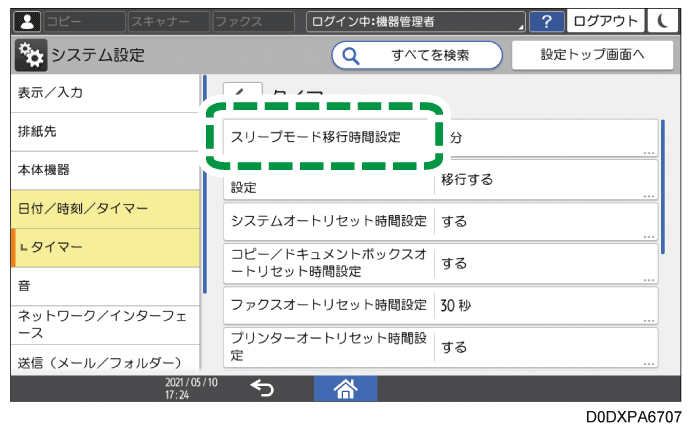Image resolution: width=691 pixels, height=427 pixels.
Task: Open the ファクス tab
Action: pyautogui.click(x=253, y=21)
